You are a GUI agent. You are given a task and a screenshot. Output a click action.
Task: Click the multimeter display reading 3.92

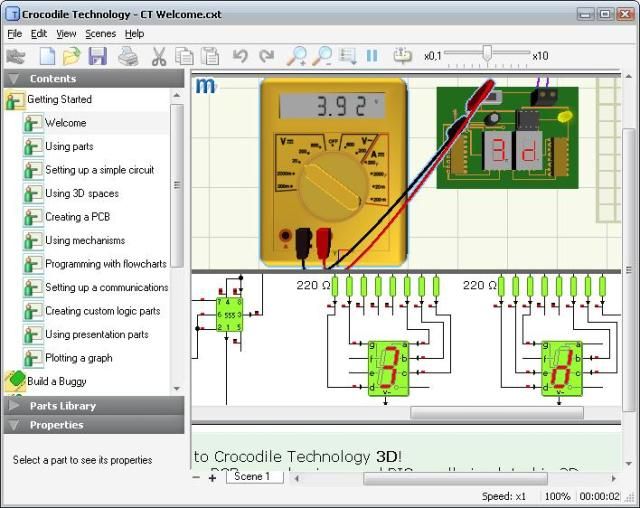331,106
